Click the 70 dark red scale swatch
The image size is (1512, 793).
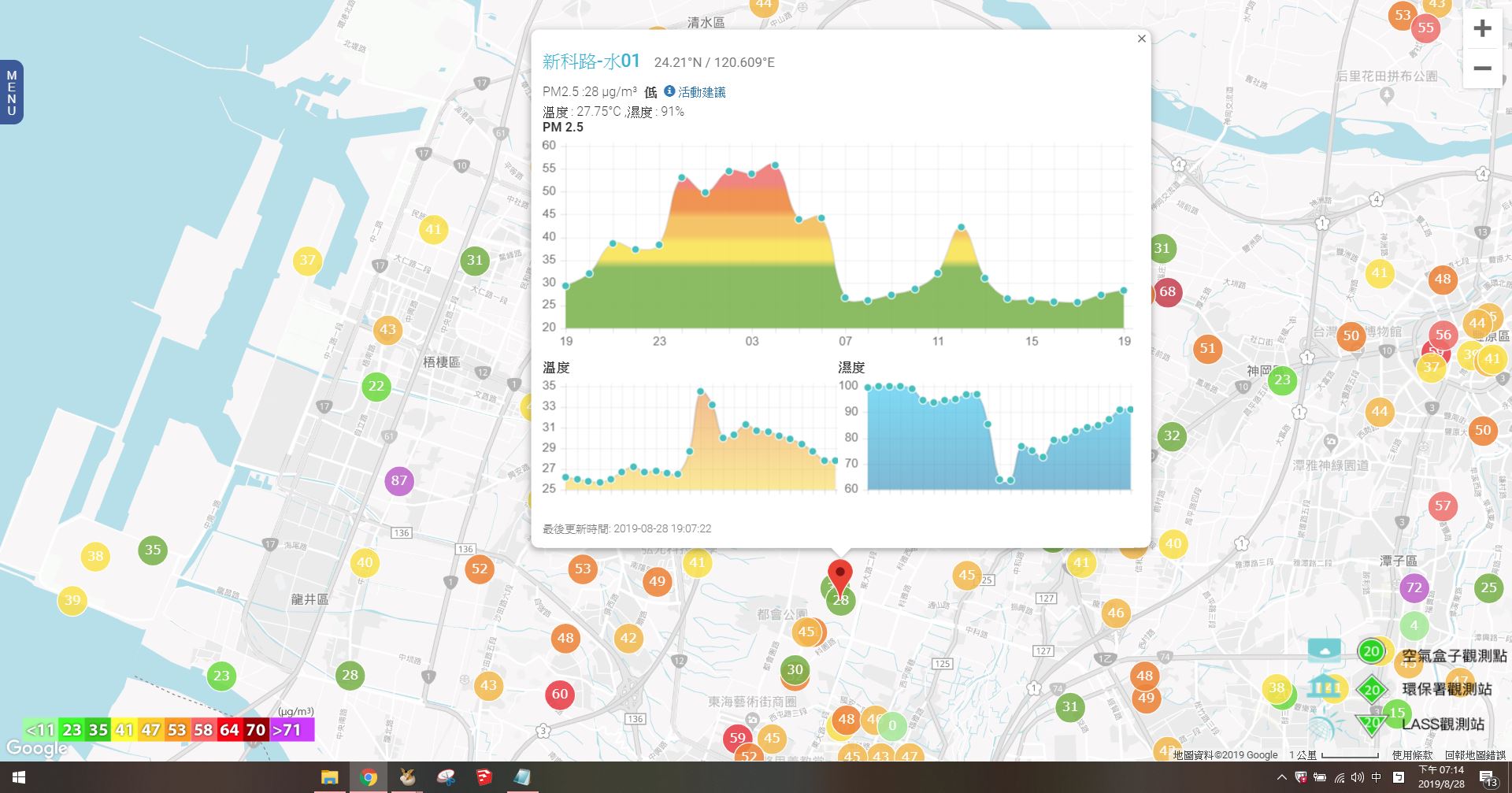pyautogui.click(x=256, y=730)
